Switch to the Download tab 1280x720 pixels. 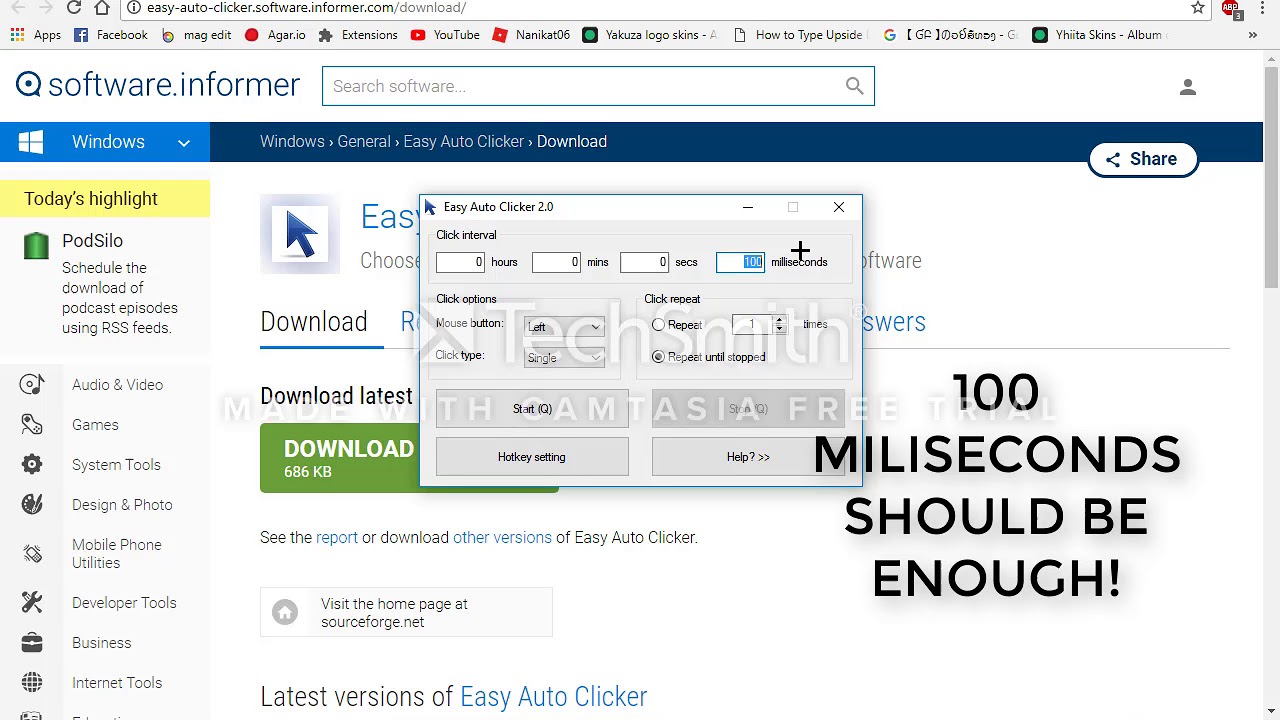pos(314,322)
